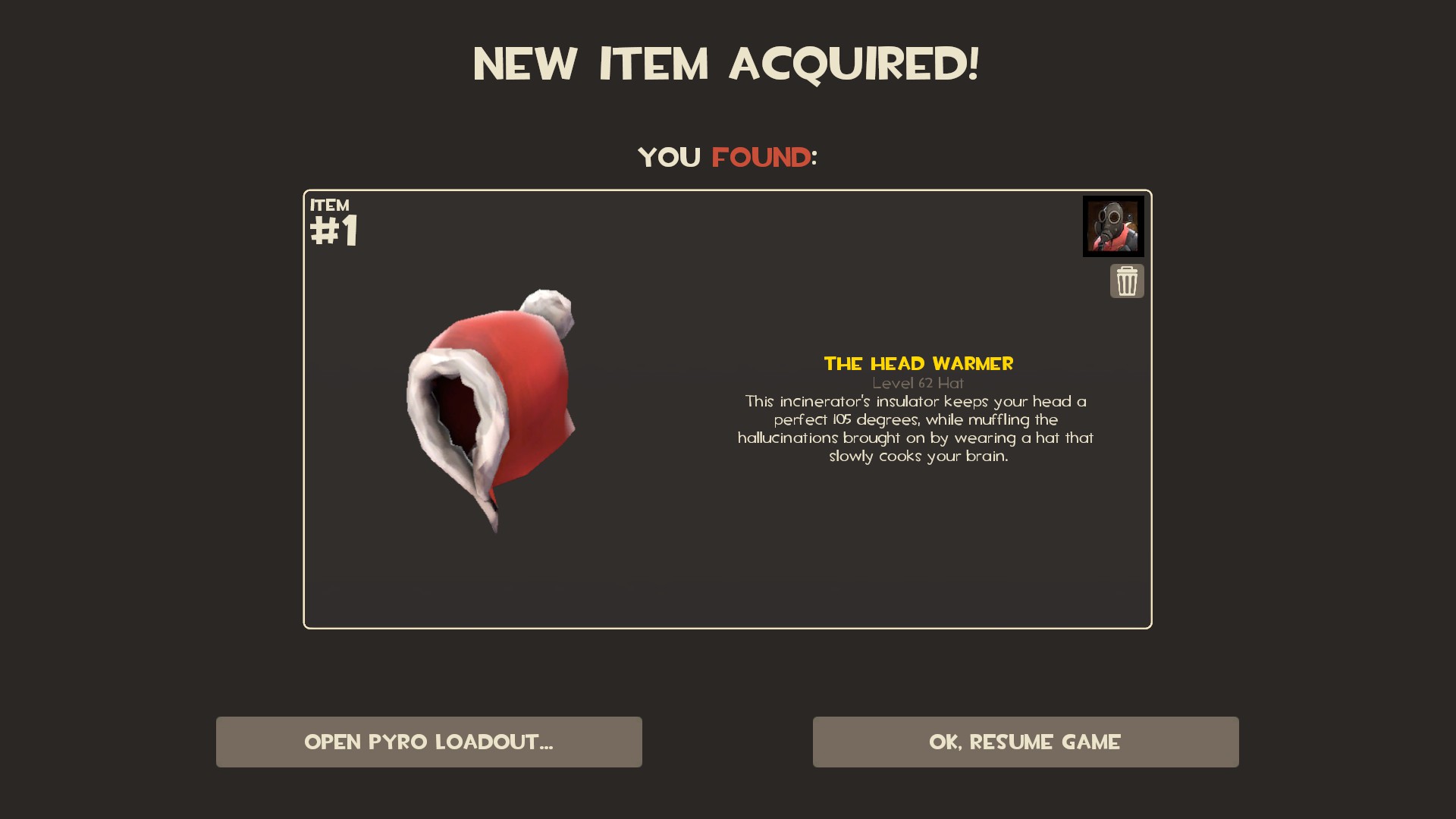The height and width of the screenshot is (819, 1456).
Task: Resume the game with the OK button
Action: [1025, 742]
